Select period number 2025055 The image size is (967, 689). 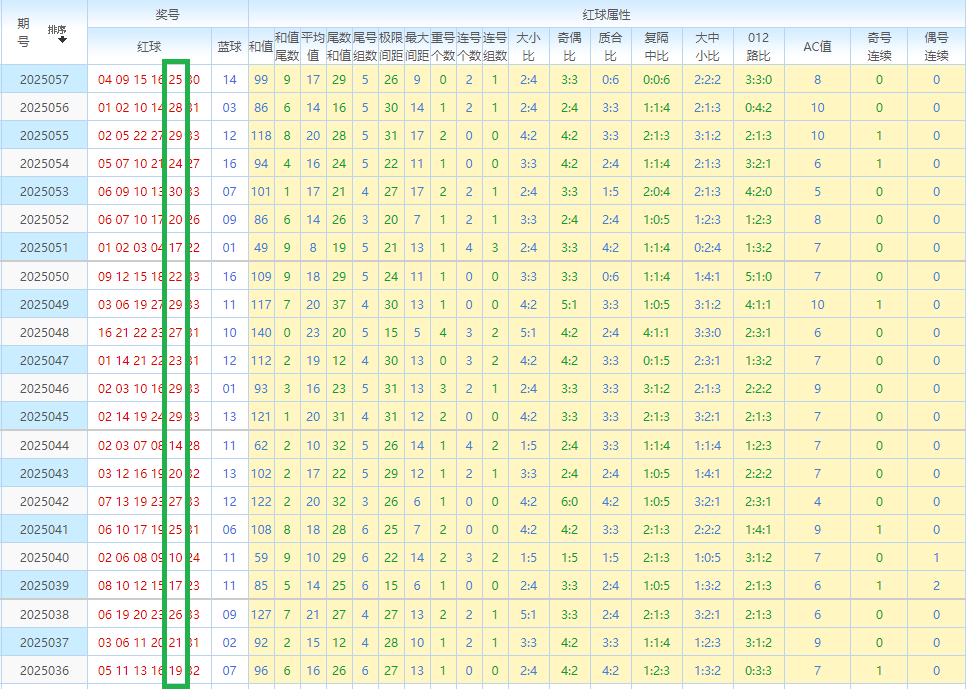point(44,136)
